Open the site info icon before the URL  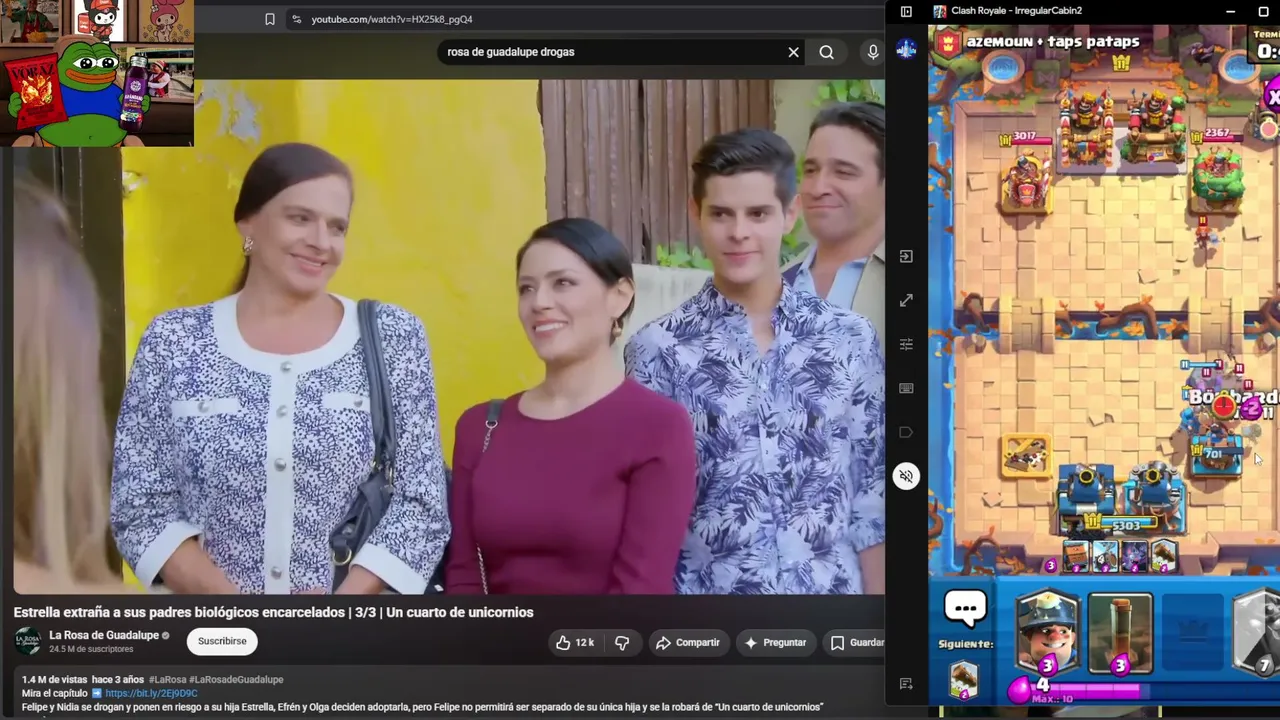coord(296,19)
